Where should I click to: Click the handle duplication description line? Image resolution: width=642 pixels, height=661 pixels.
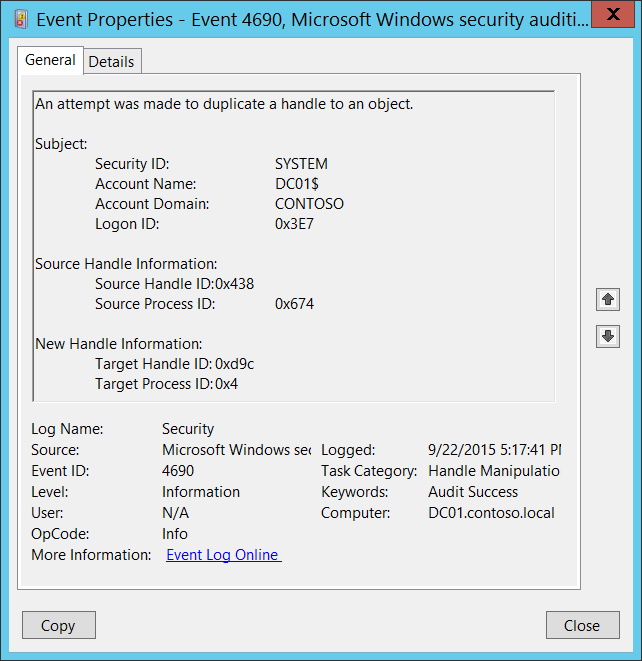coord(224,104)
